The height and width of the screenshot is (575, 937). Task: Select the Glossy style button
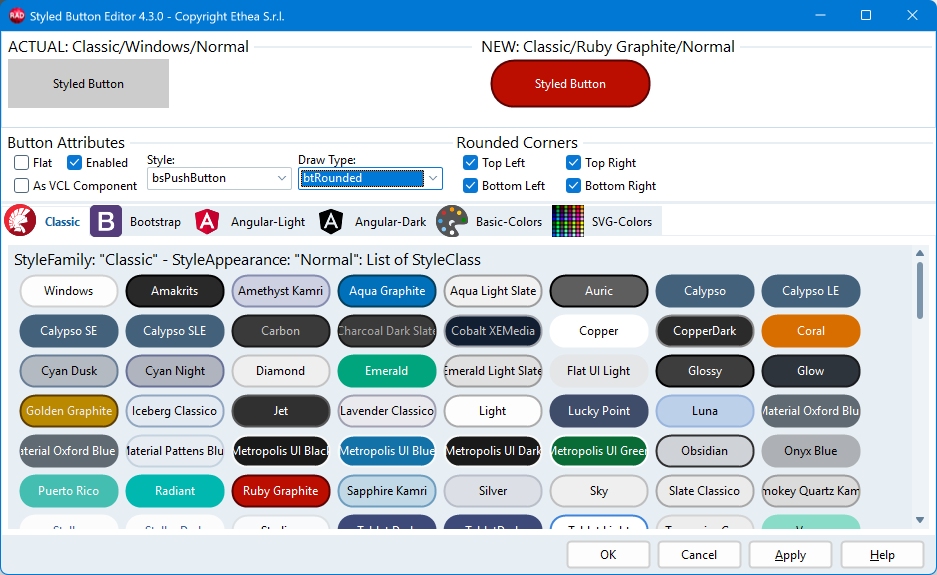coord(705,371)
